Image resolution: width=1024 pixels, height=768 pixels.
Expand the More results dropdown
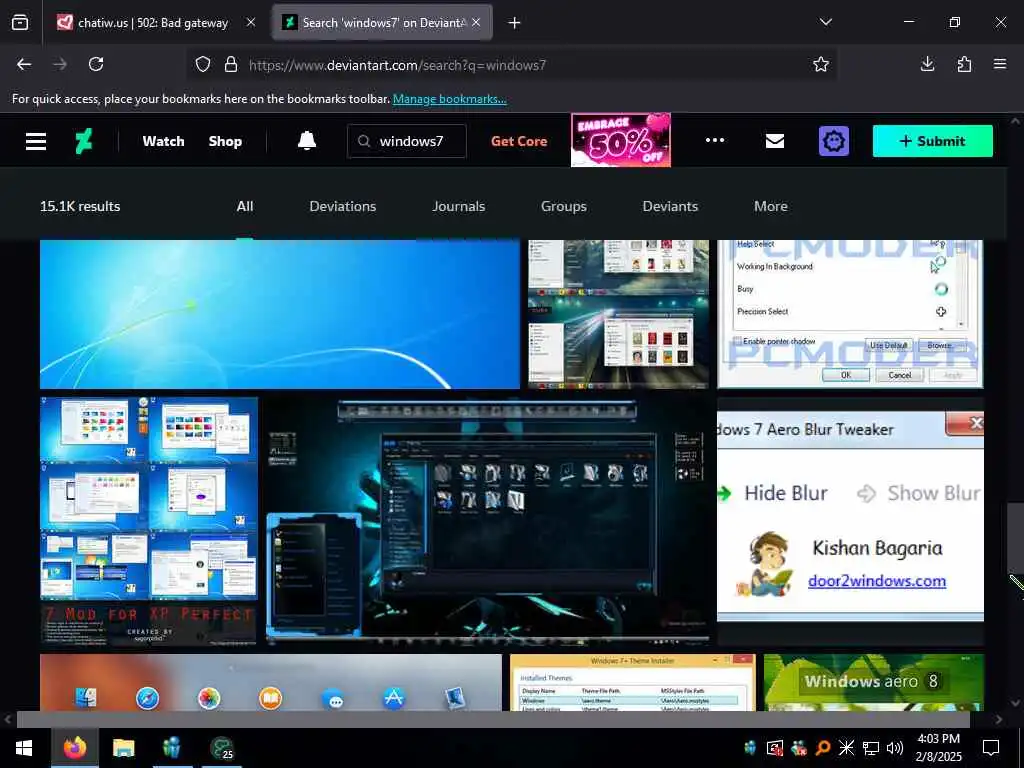[771, 206]
